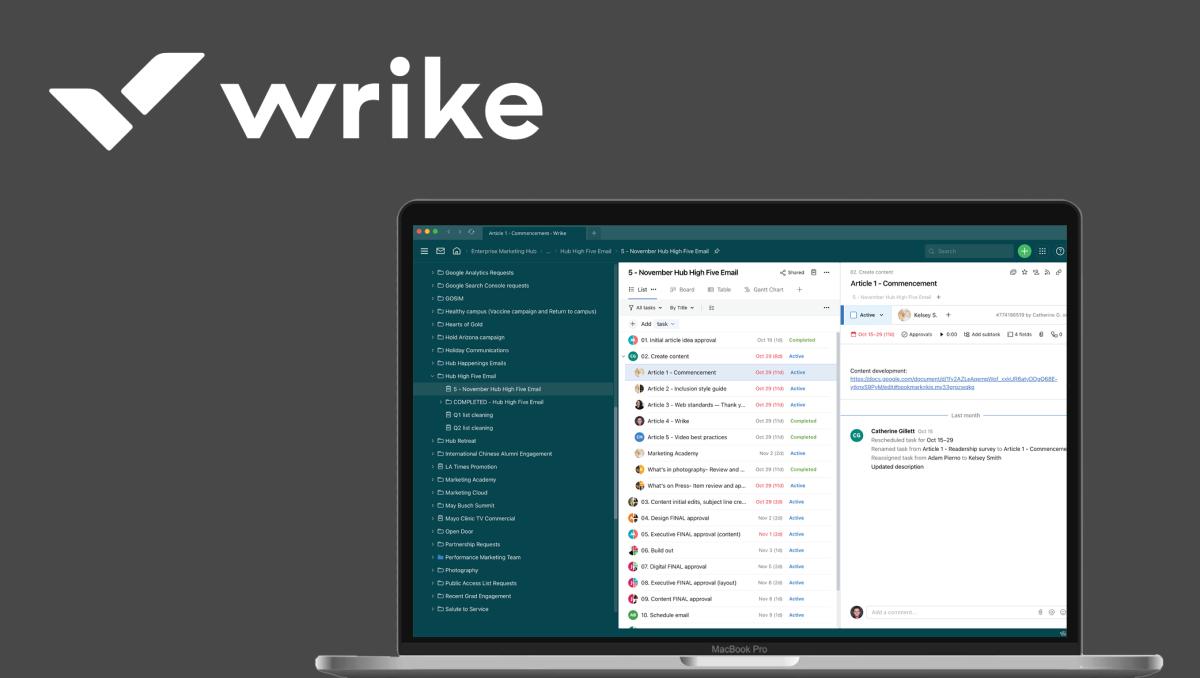Open the task dependencies counter icon

pos(1056,334)
